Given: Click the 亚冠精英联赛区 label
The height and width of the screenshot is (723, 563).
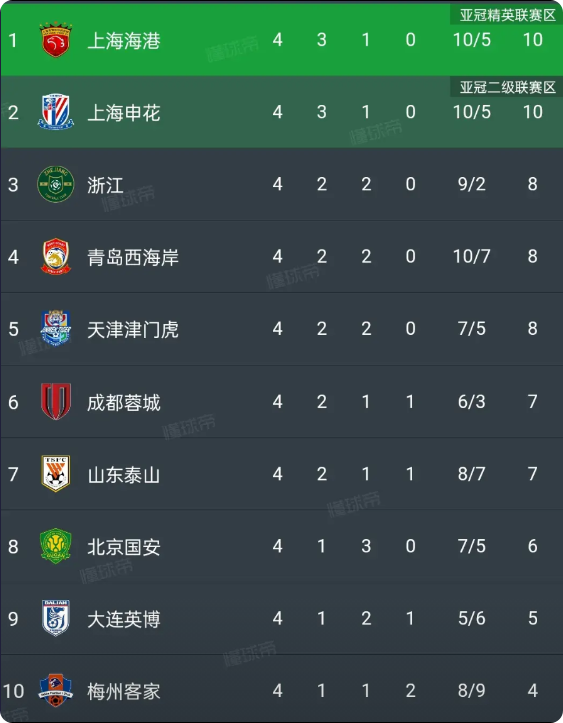Looking at the screenshot, I should [x=507, y=15].
